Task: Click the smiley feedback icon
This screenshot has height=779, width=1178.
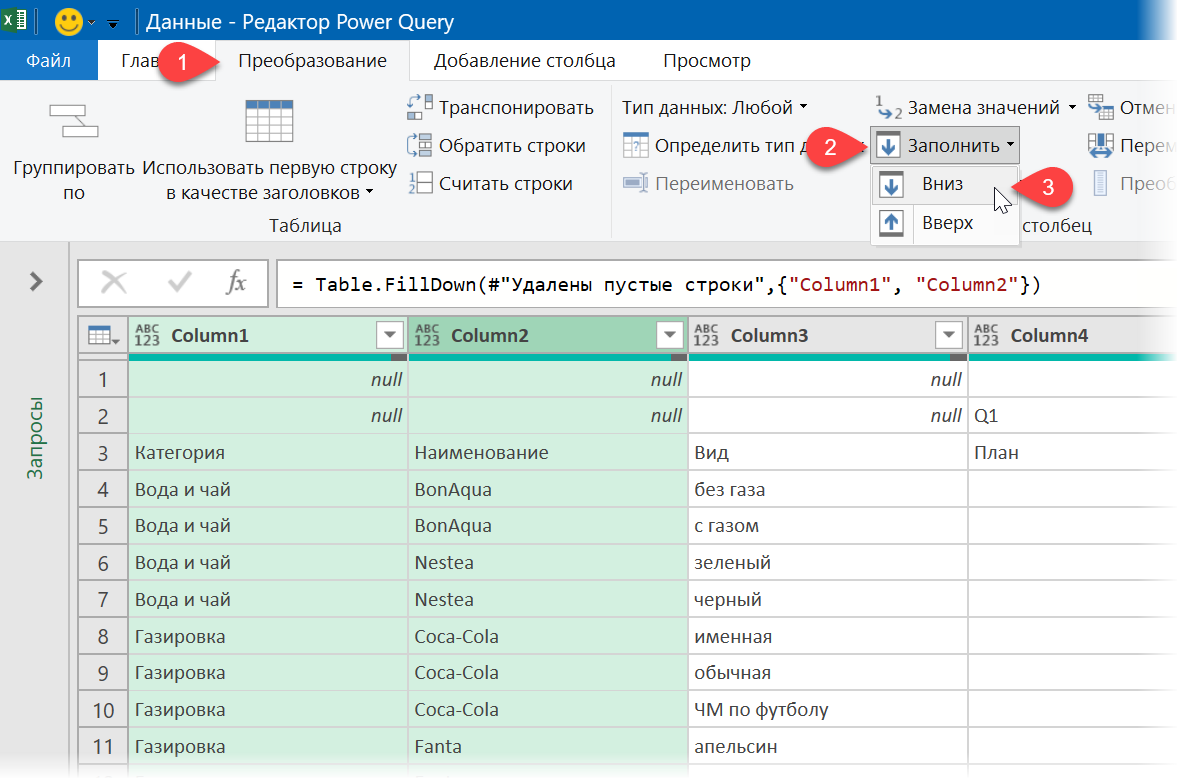Action: (x=68, y=22)
